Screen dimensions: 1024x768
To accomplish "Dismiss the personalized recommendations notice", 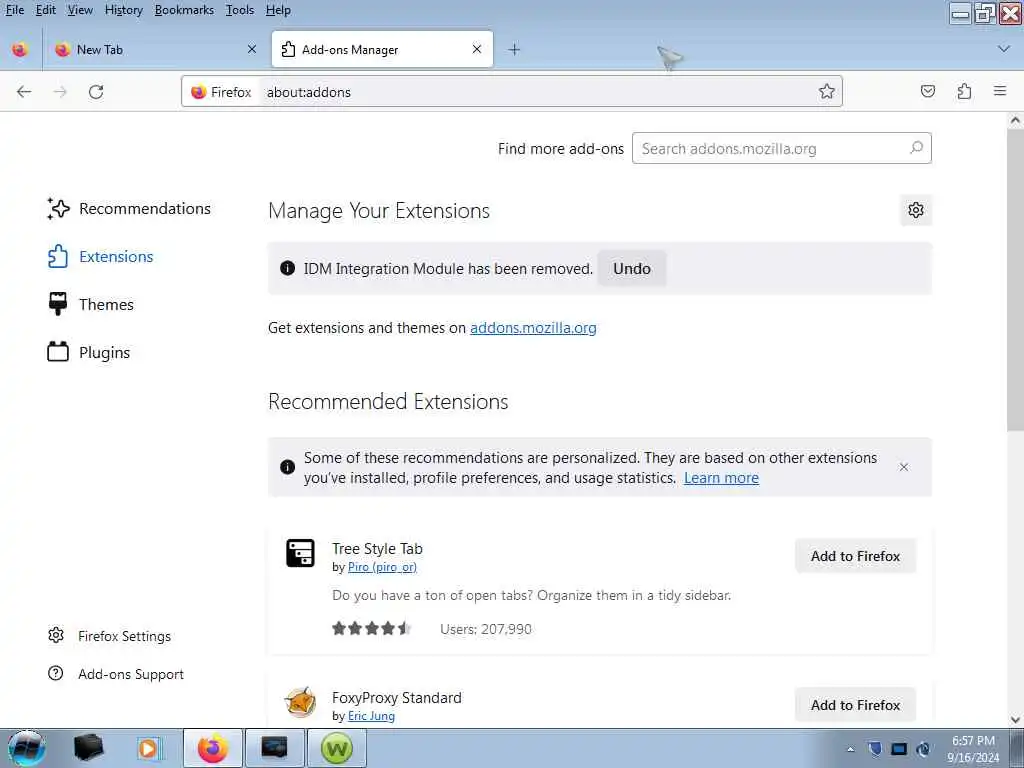I will click(x=904, y=467).
